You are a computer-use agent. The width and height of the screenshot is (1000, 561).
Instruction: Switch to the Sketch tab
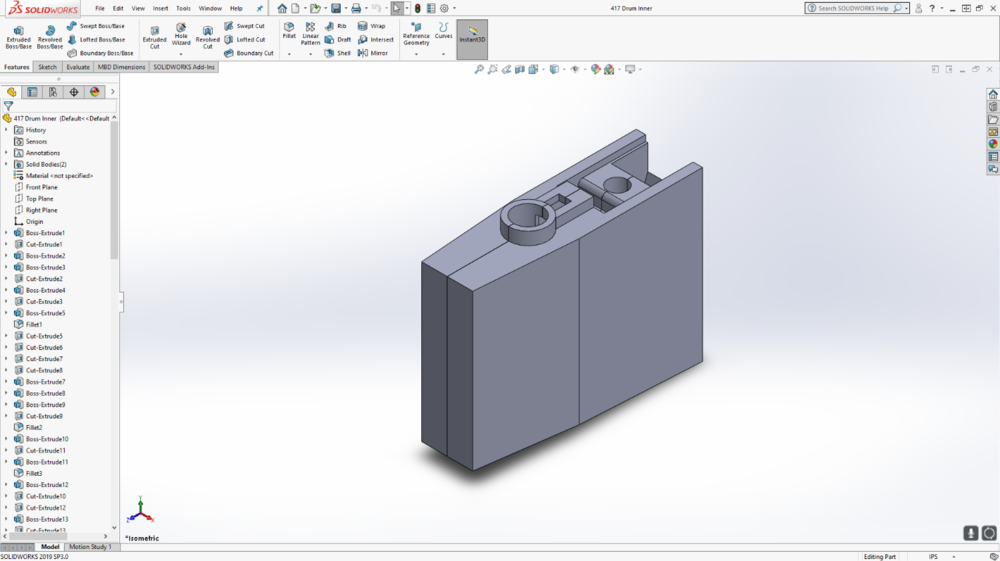47,67
